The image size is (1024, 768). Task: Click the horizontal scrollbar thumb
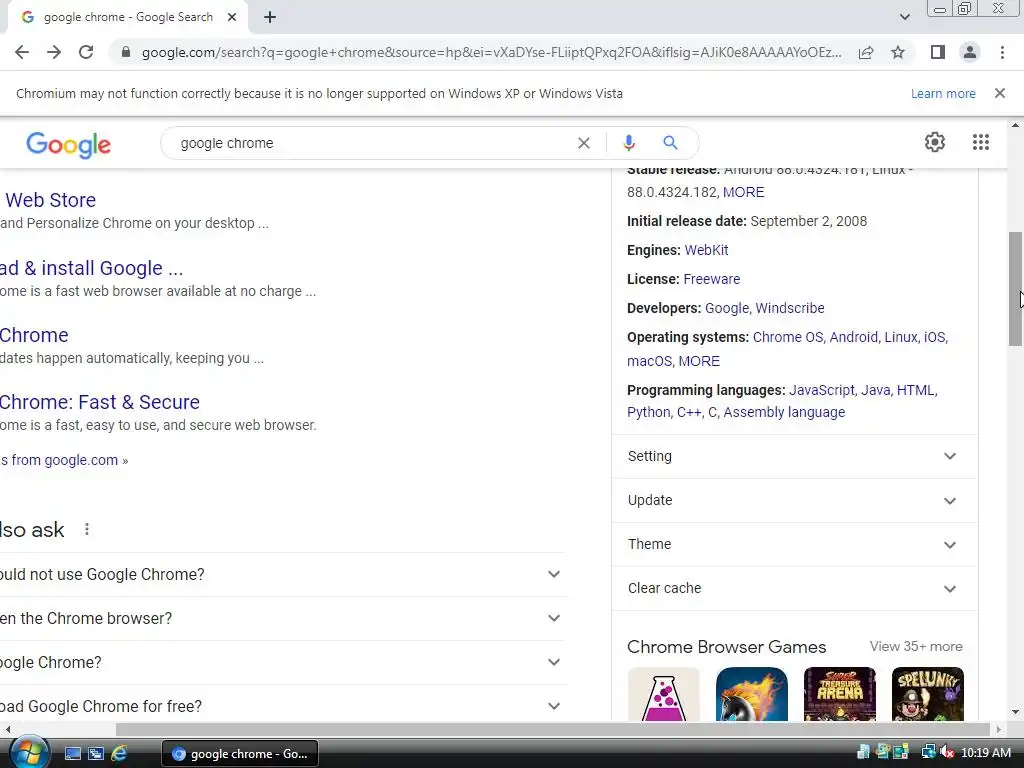(x=552, y=729)
